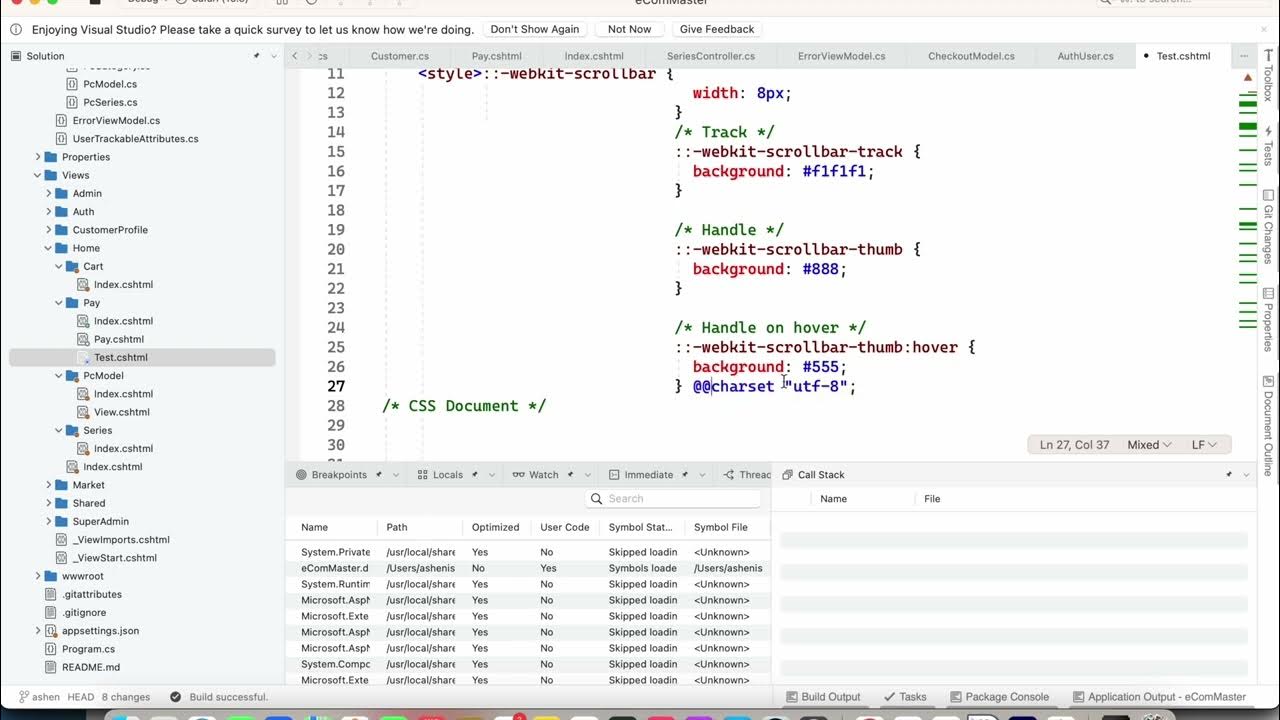Switch to AuthUser.cs tab
1280x720 pixels.
click(1085, 56)
